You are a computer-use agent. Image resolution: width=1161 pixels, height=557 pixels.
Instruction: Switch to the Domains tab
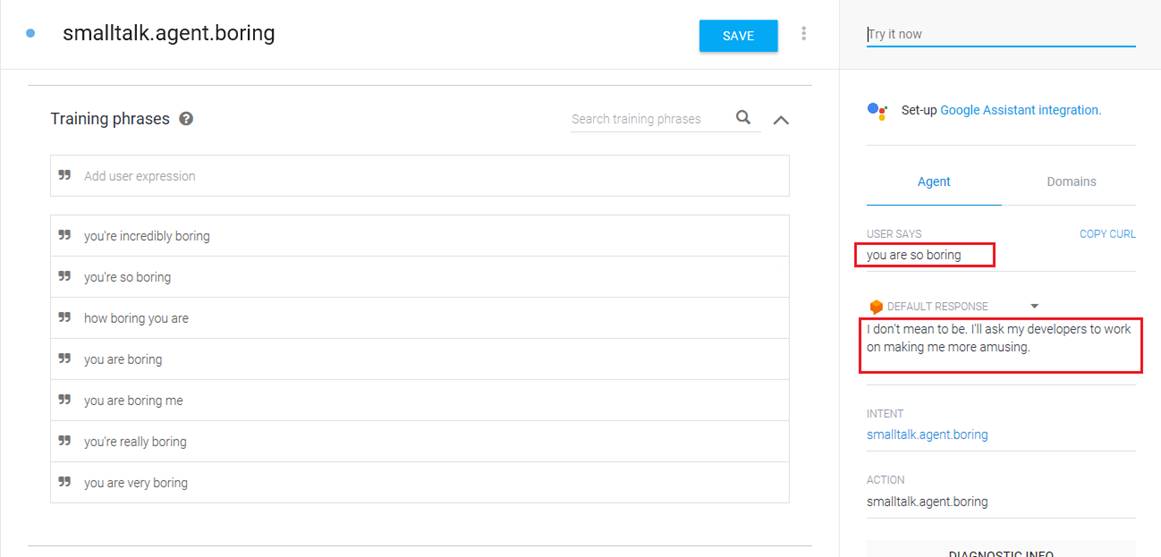1071,182
